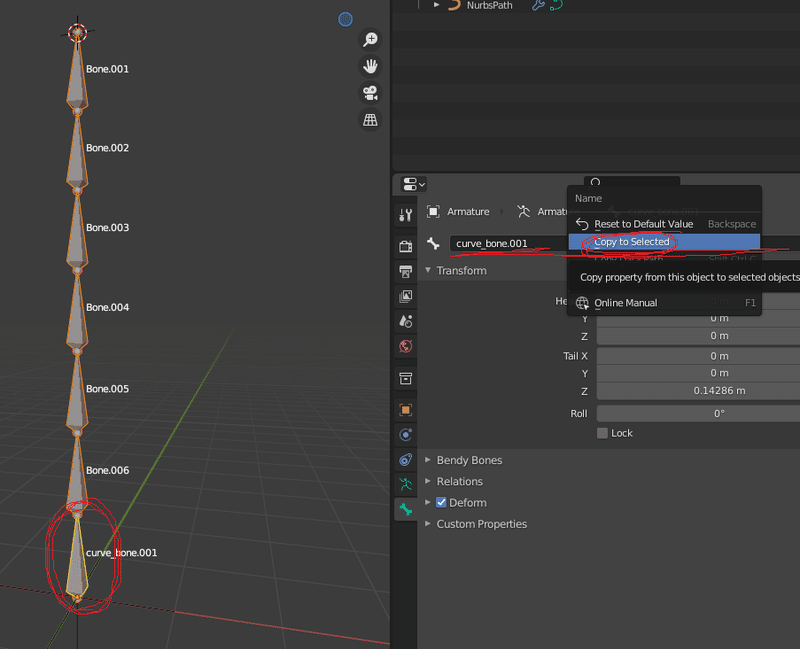This screenshot has width=800, height=649.
Task: Open the properties editor type dropdown
Action: [x=414, y=184]
